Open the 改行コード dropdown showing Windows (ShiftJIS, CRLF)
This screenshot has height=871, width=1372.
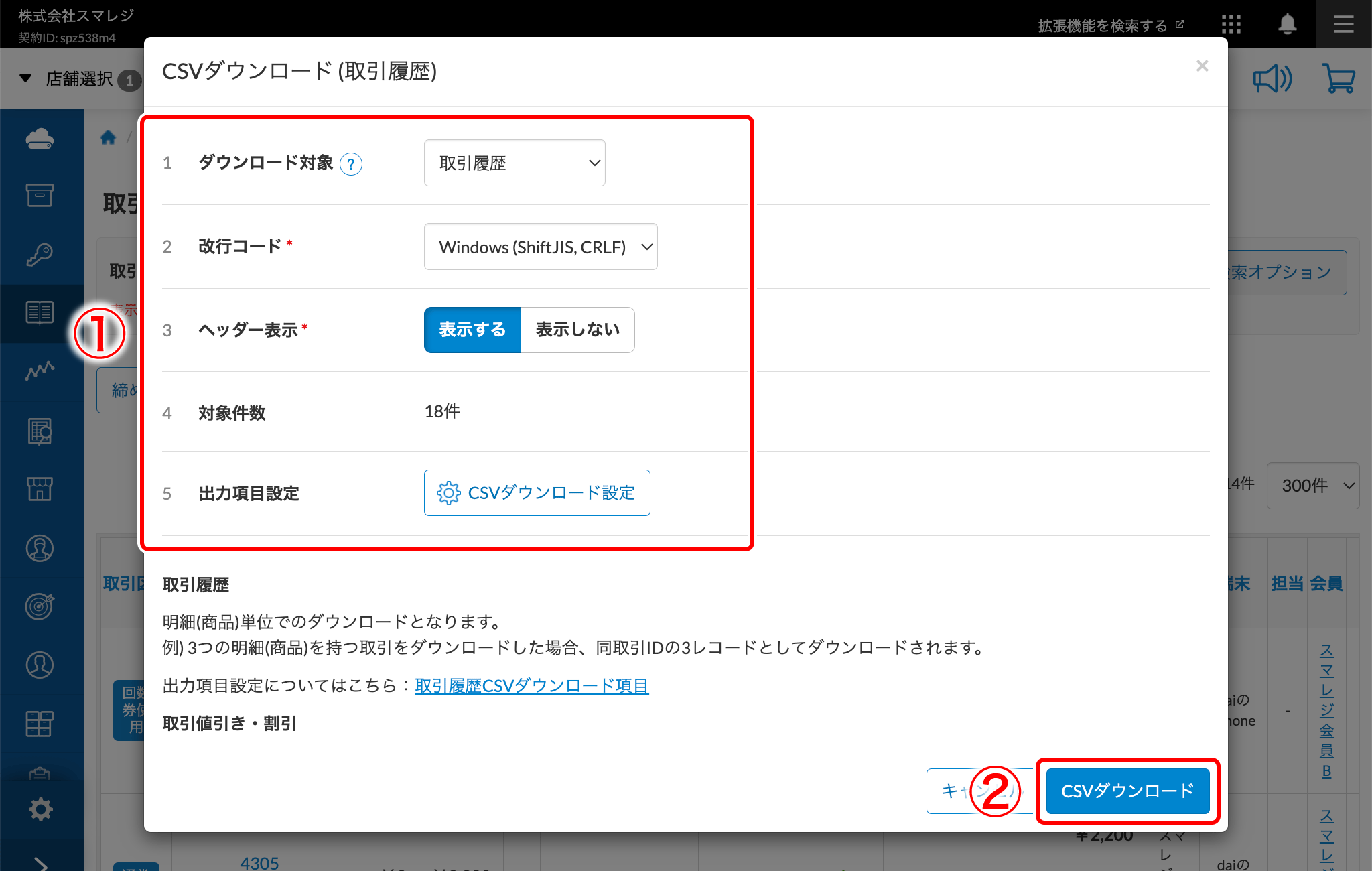tap(540, 247)
